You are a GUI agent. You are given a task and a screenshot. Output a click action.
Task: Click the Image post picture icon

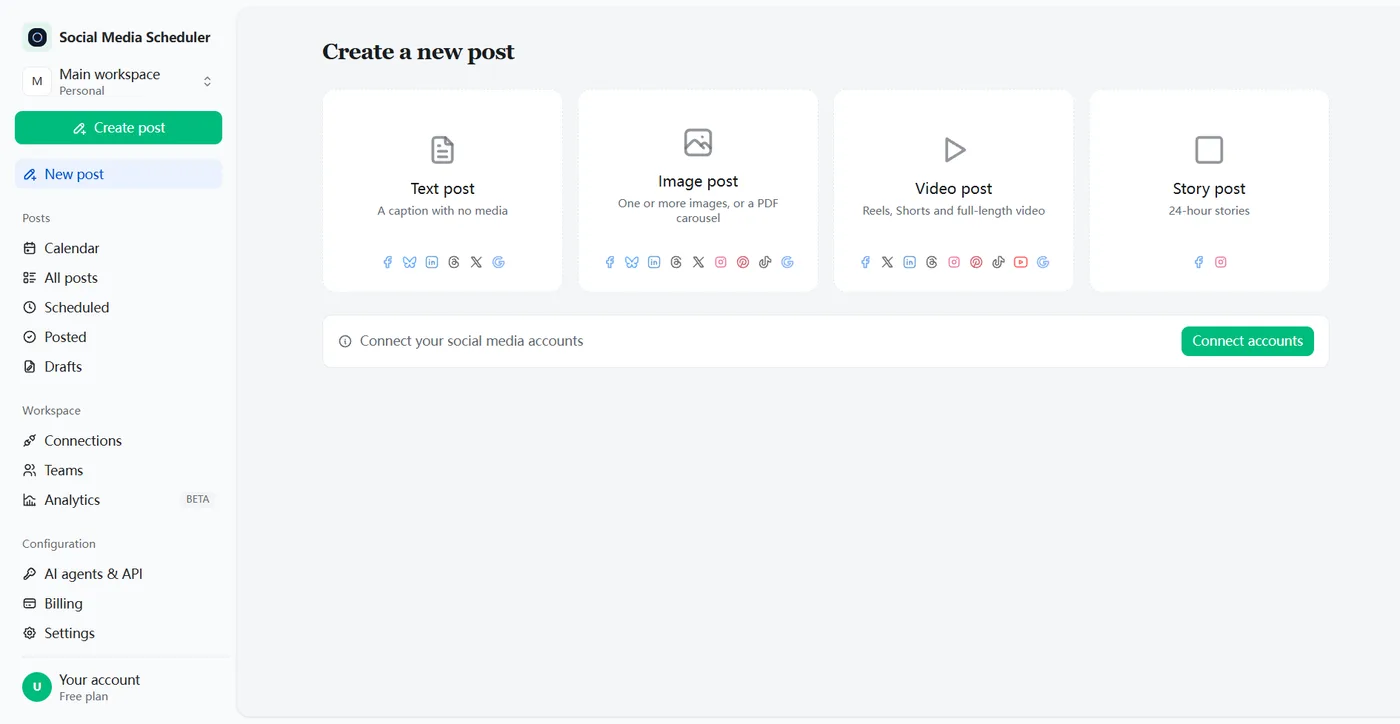[698, 142]
